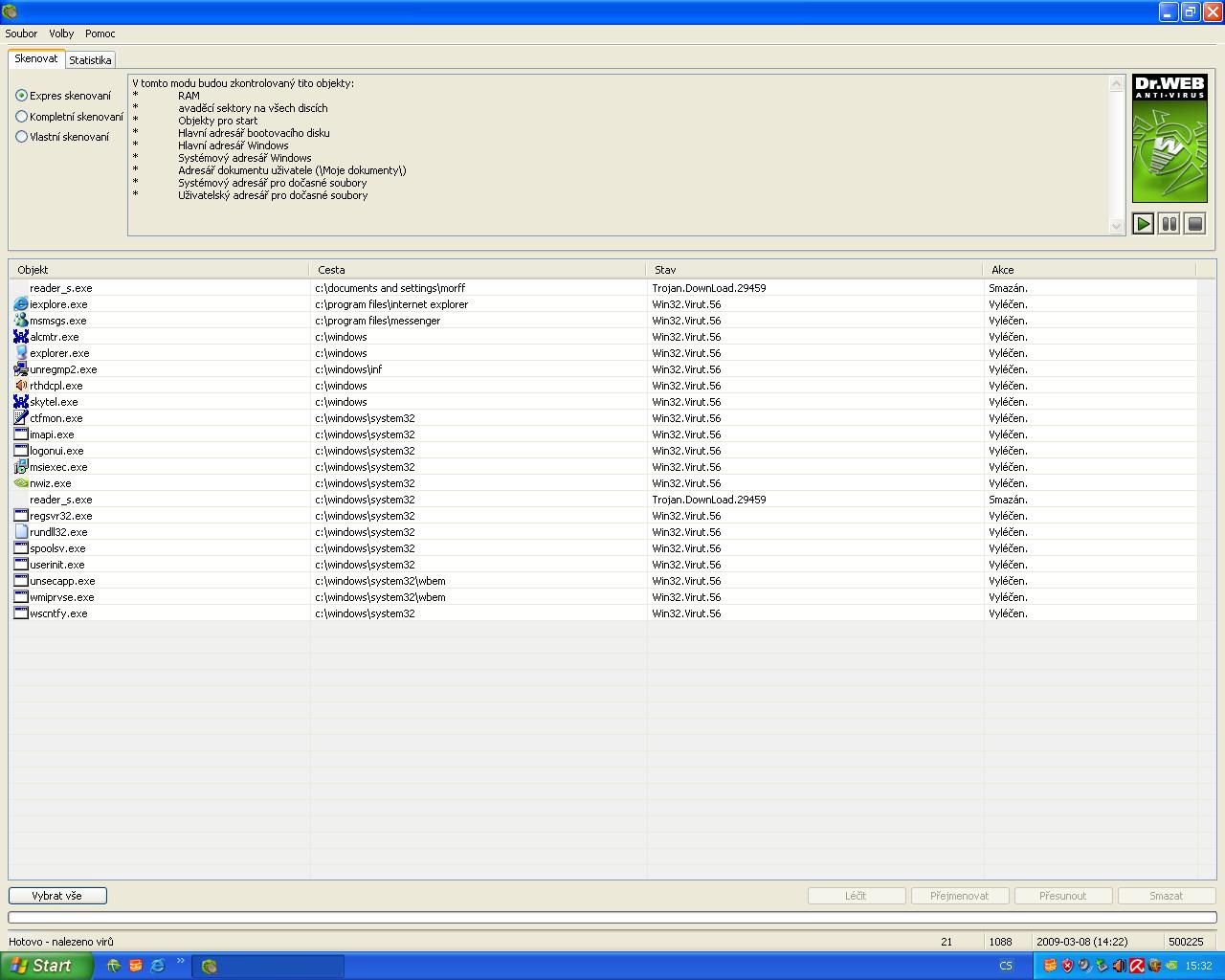Screen dimensions: 1225x980
Task: Open Internet Explorer from quick launch
Action: 158,966
